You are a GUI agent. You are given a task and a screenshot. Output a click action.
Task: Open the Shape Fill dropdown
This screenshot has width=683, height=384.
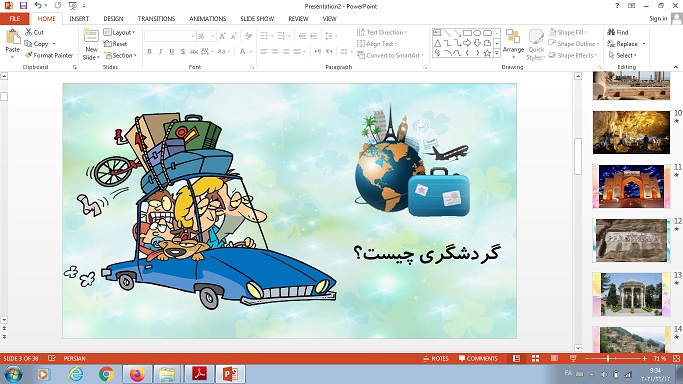(x=568, y=32)
